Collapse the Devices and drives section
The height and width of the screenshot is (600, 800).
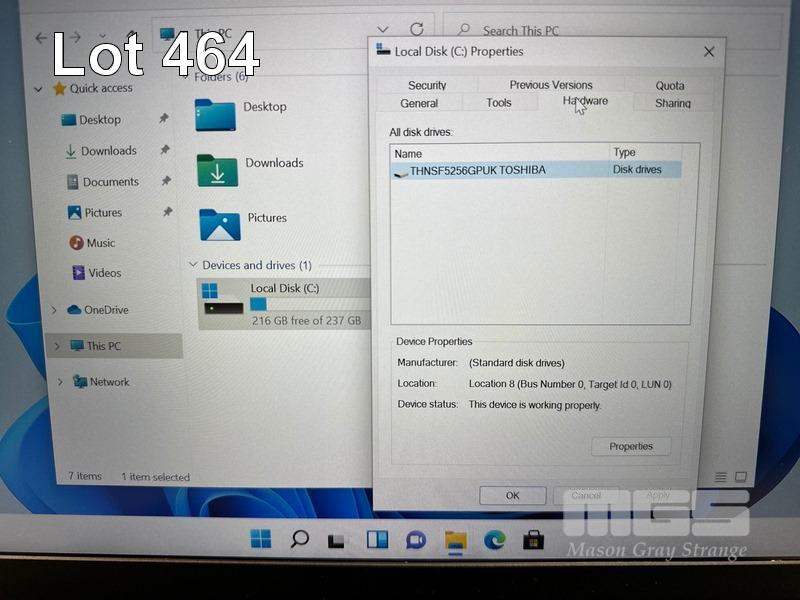click(193, 265)
